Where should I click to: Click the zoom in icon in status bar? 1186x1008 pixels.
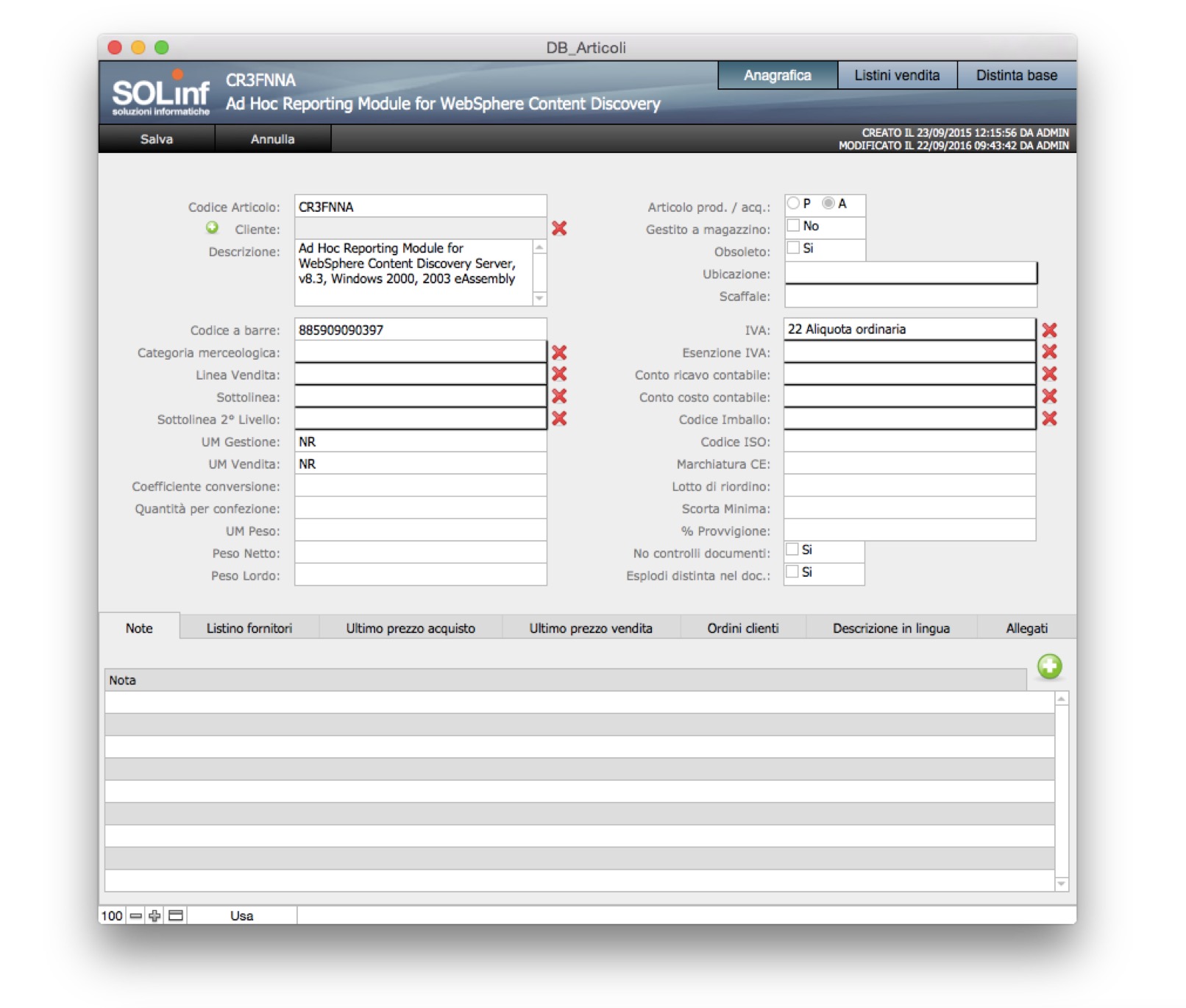[155, 916]
